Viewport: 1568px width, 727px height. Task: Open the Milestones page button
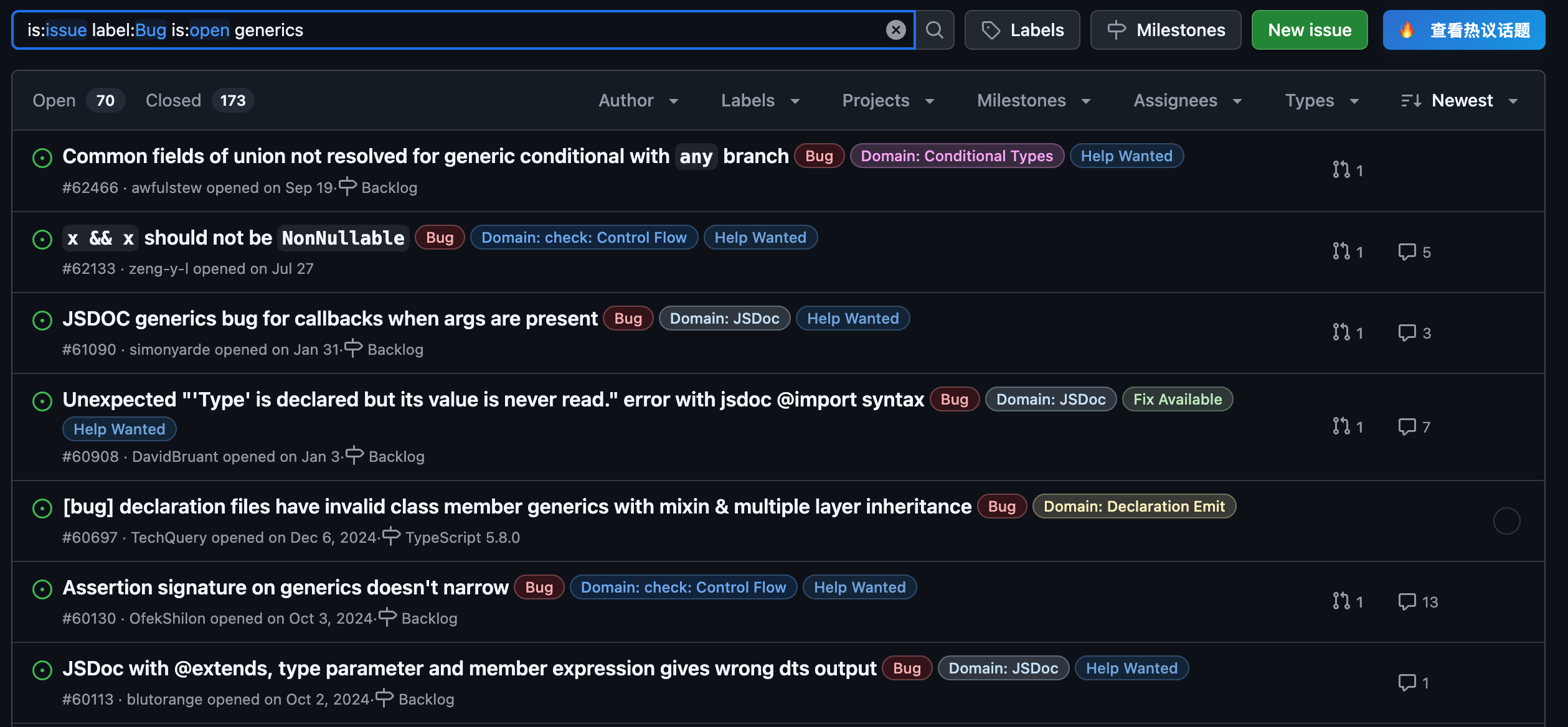(x=1165, y=30)
